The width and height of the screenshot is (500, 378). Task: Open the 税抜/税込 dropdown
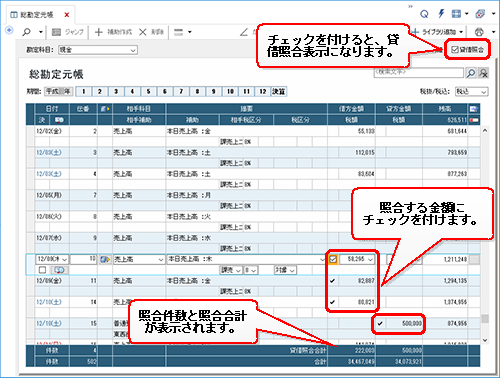(471, 91)
